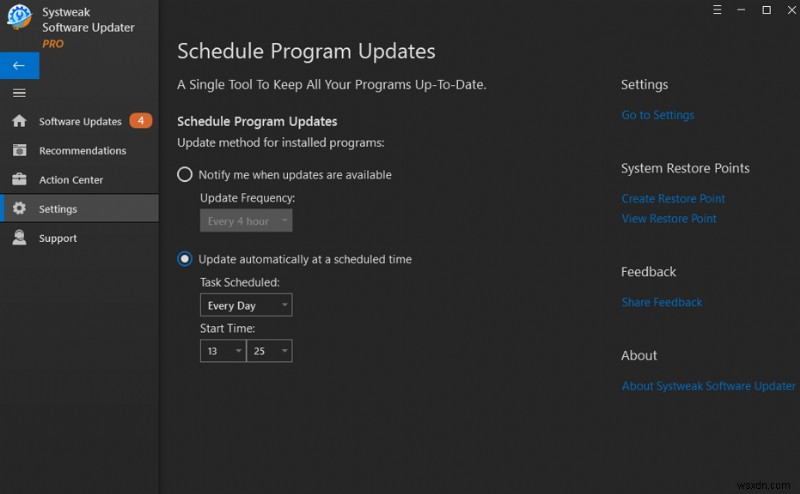Click the Software Updates home icon
The height and width of the screenshot is (494, 800).
click(19, 121)
